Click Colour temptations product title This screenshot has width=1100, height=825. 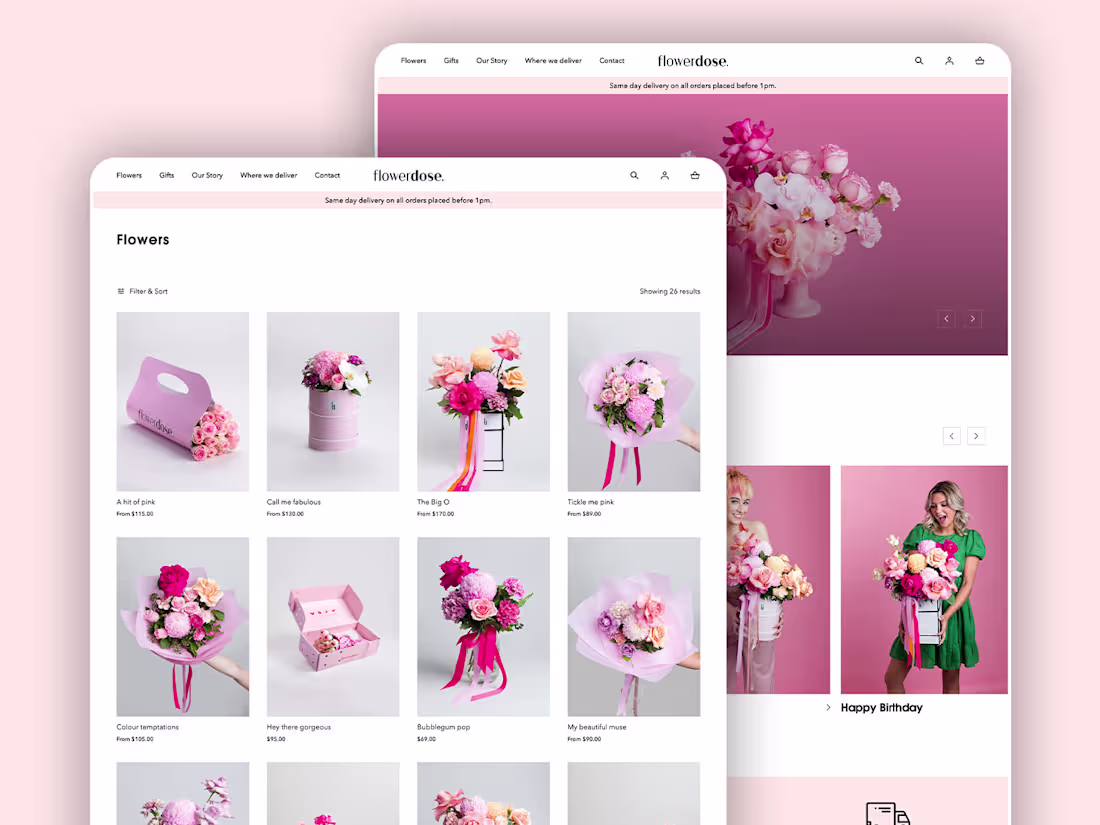147,727
